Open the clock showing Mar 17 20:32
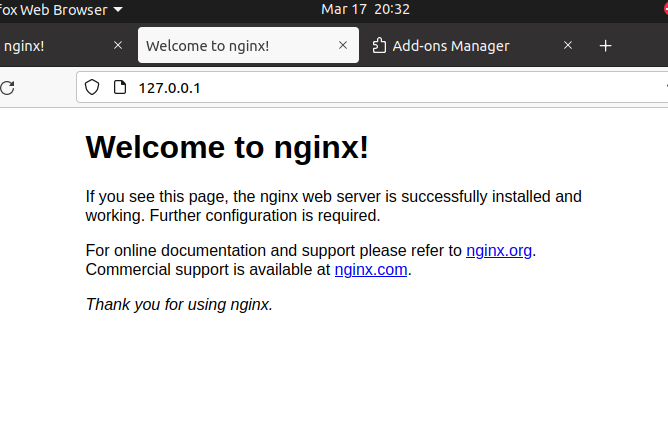Screen dimensions: 668x447 (366, 9)
